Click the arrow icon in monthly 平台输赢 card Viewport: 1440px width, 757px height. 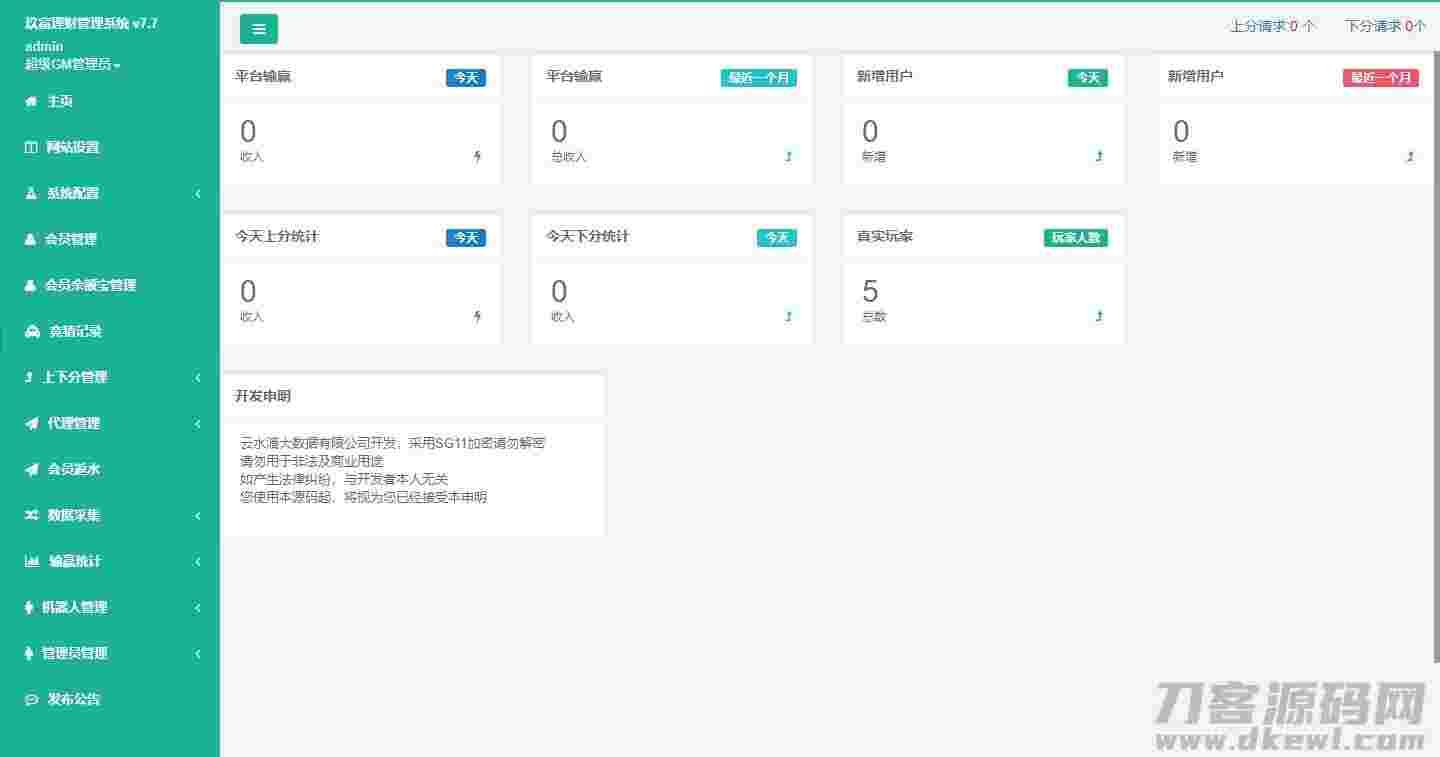click(x=788, y=156)
